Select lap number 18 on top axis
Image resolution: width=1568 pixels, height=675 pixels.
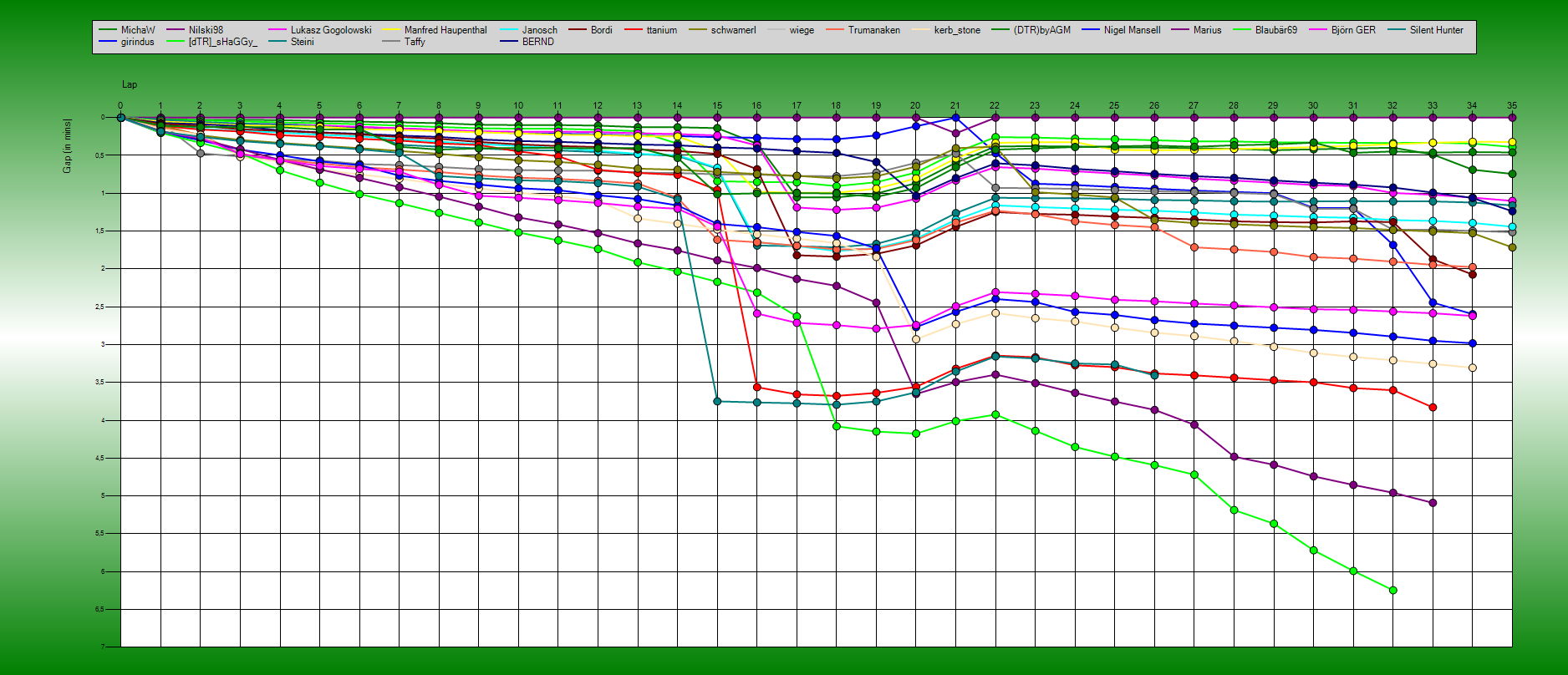pos(836,106)
